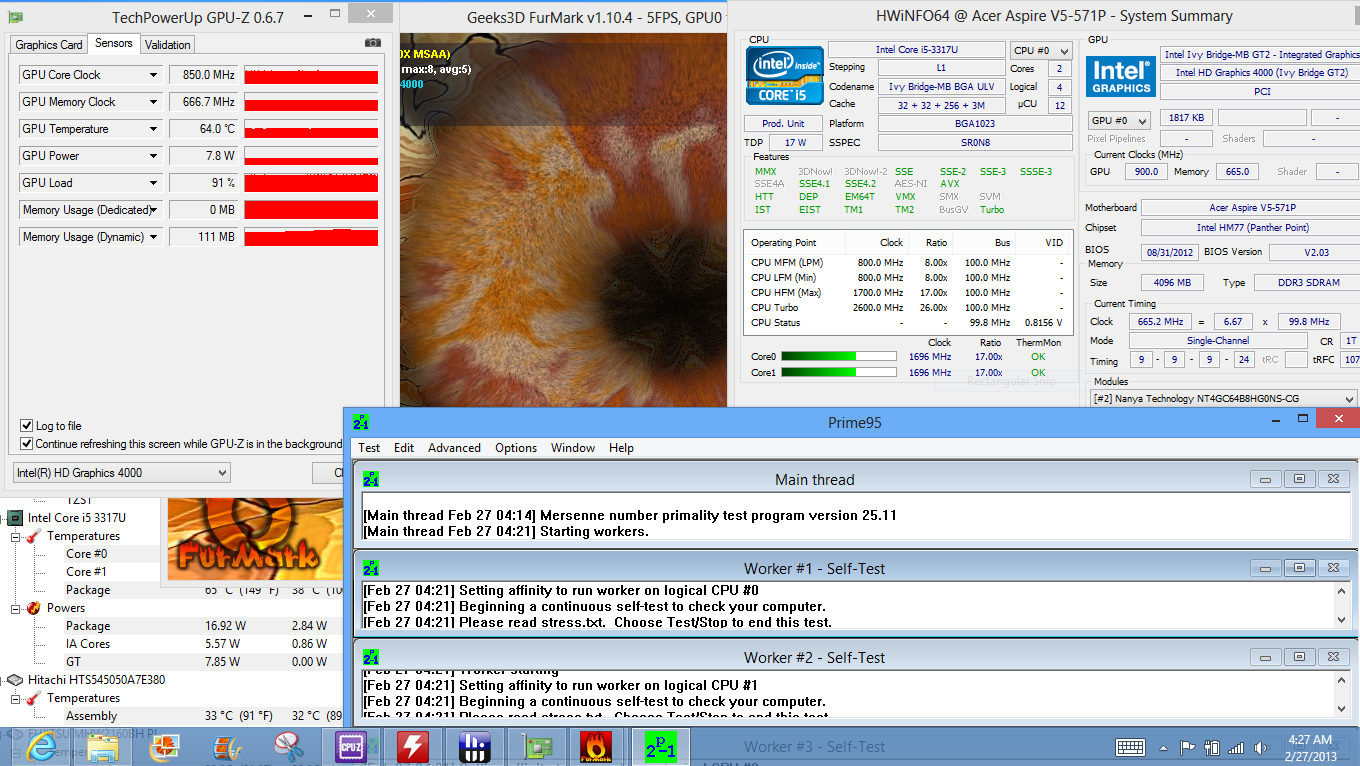Click the Intel Core i5 3317U chip icon
Screen dimensions: 1360x766
pos(14,518)
